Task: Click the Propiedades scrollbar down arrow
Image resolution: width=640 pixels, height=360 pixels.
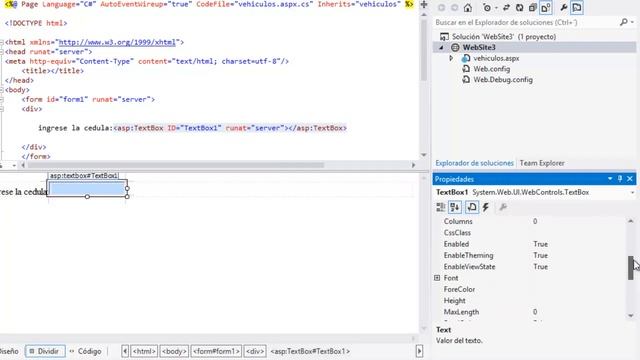Action: (631, 316)
